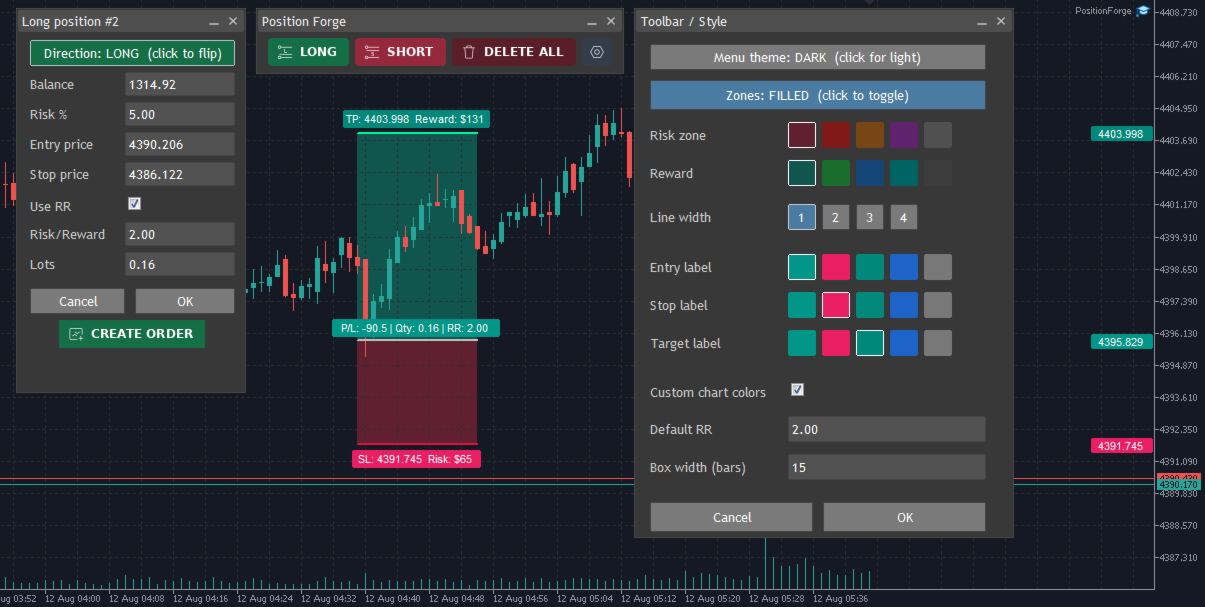Click the SHORT position button
Image resolution: width=1205 pixels, height=607 pixels.
400,52
